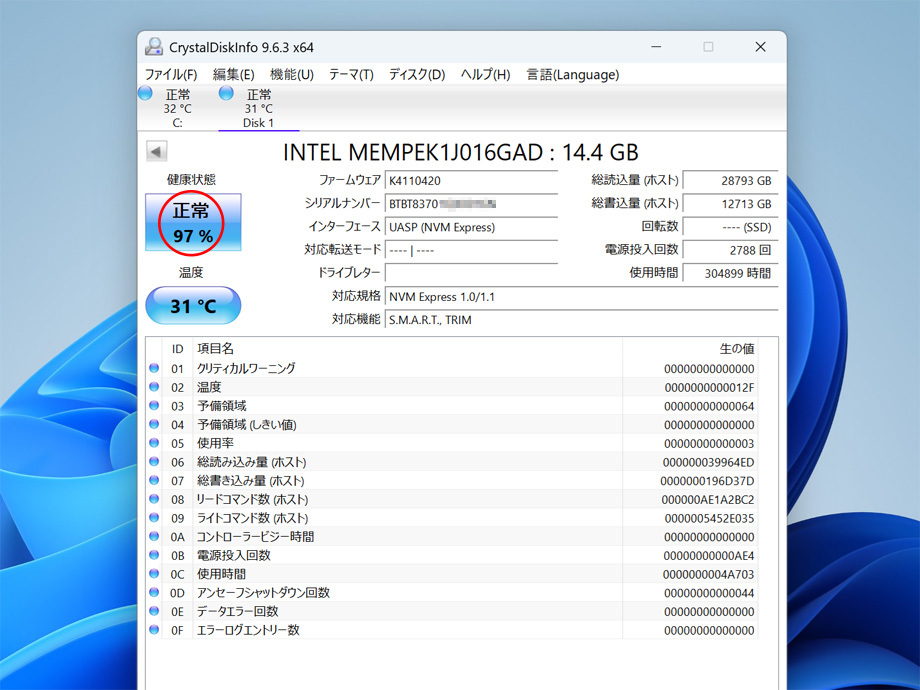Click status icon for クリティカルワーニング row
This screenshot has height=690, width=920.
tap(154, 368)
